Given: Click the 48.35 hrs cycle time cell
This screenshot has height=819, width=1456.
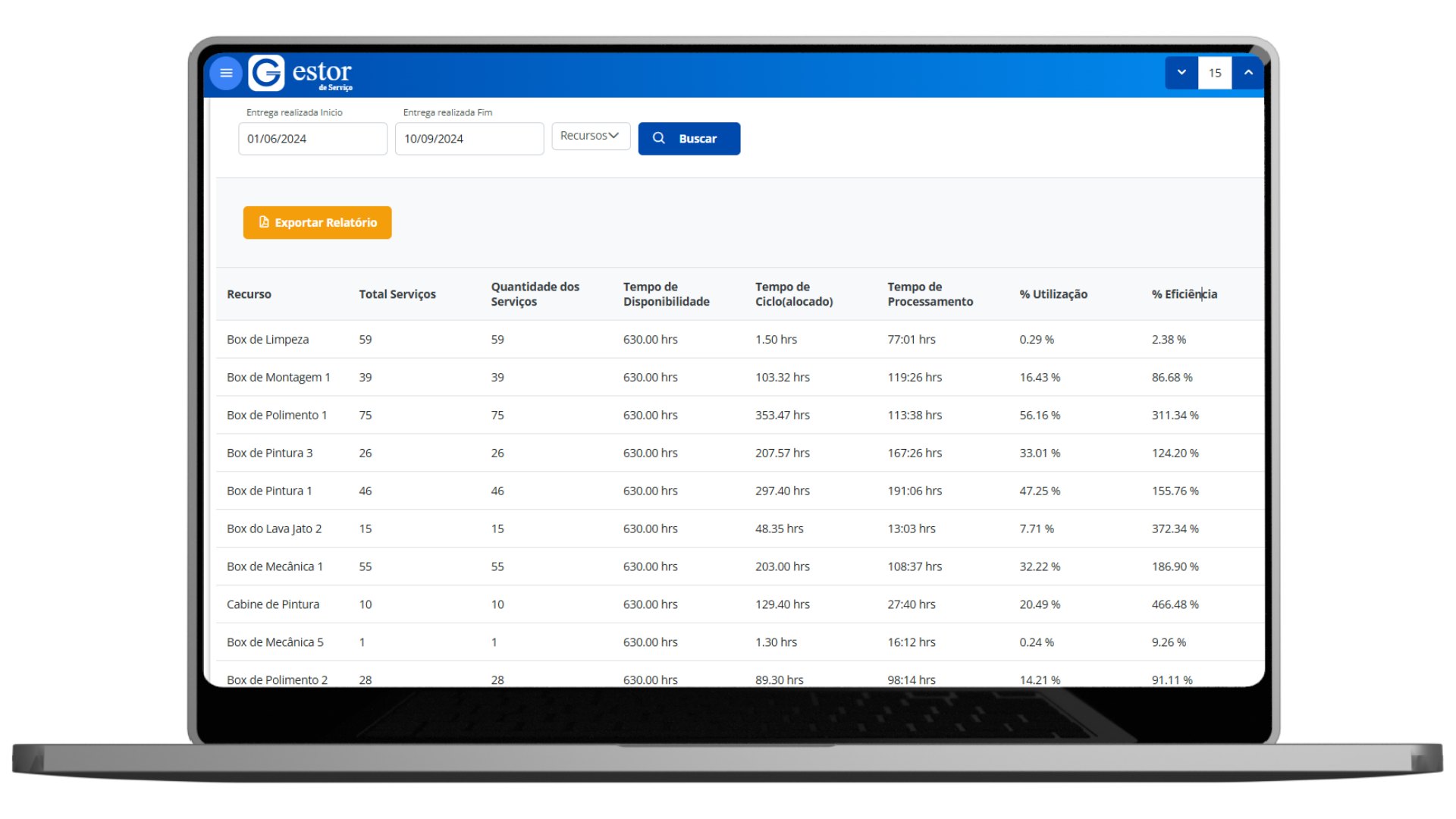Looking at the screenshot, I should 779,529.
